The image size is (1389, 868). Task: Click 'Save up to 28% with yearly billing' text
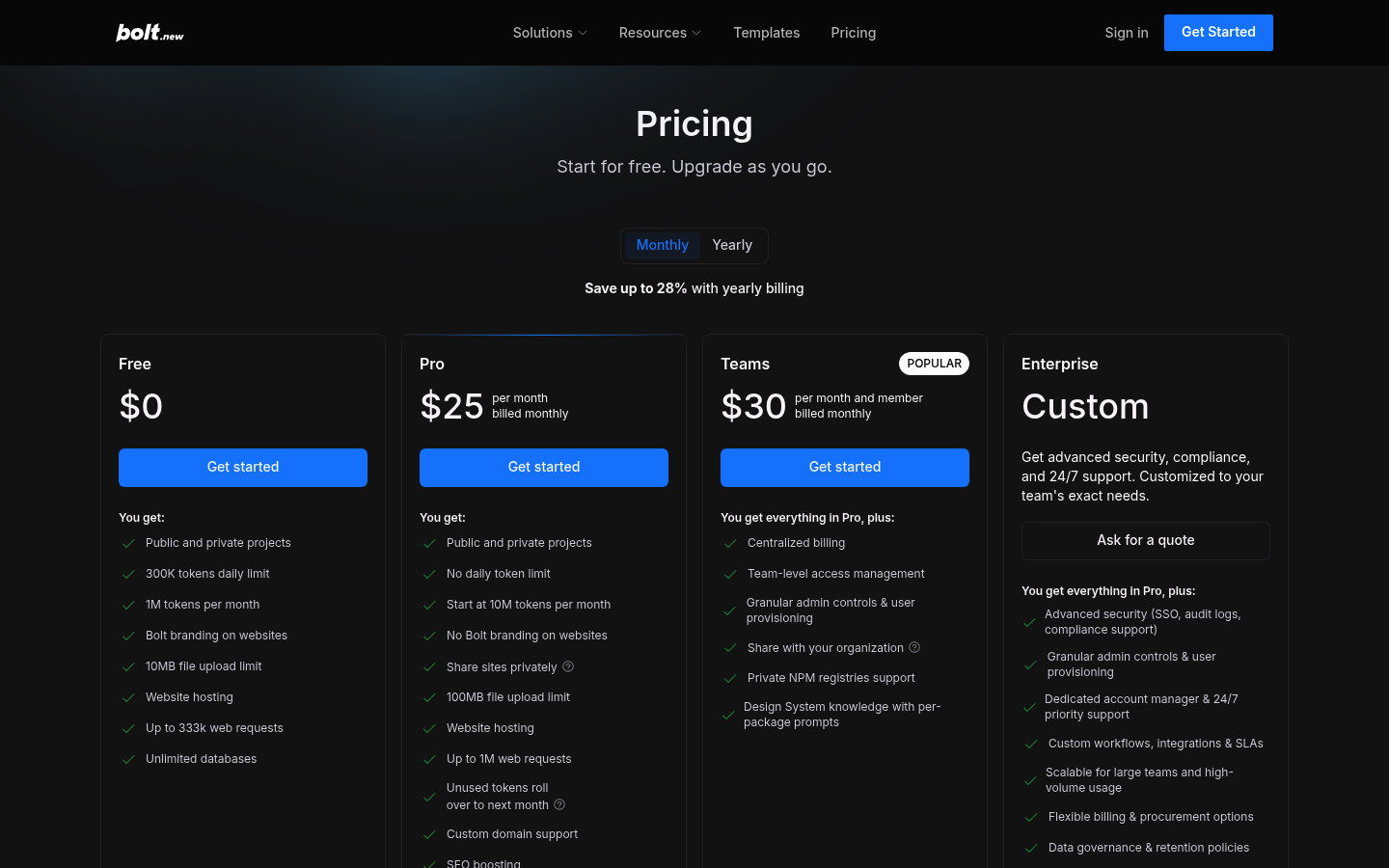[x=694, y=288]
